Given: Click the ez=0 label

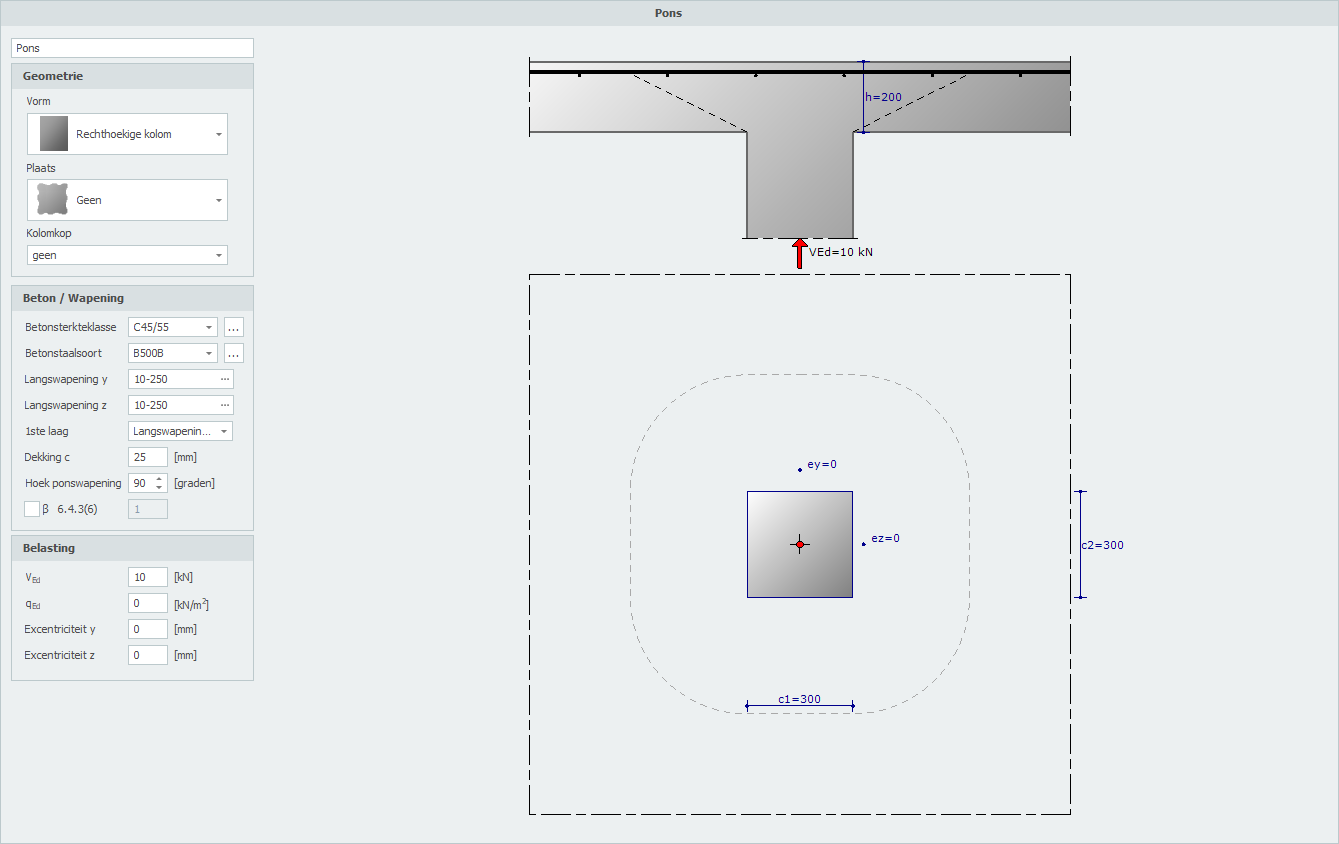Looking at the screenshot, I should (x=885, y=538).
